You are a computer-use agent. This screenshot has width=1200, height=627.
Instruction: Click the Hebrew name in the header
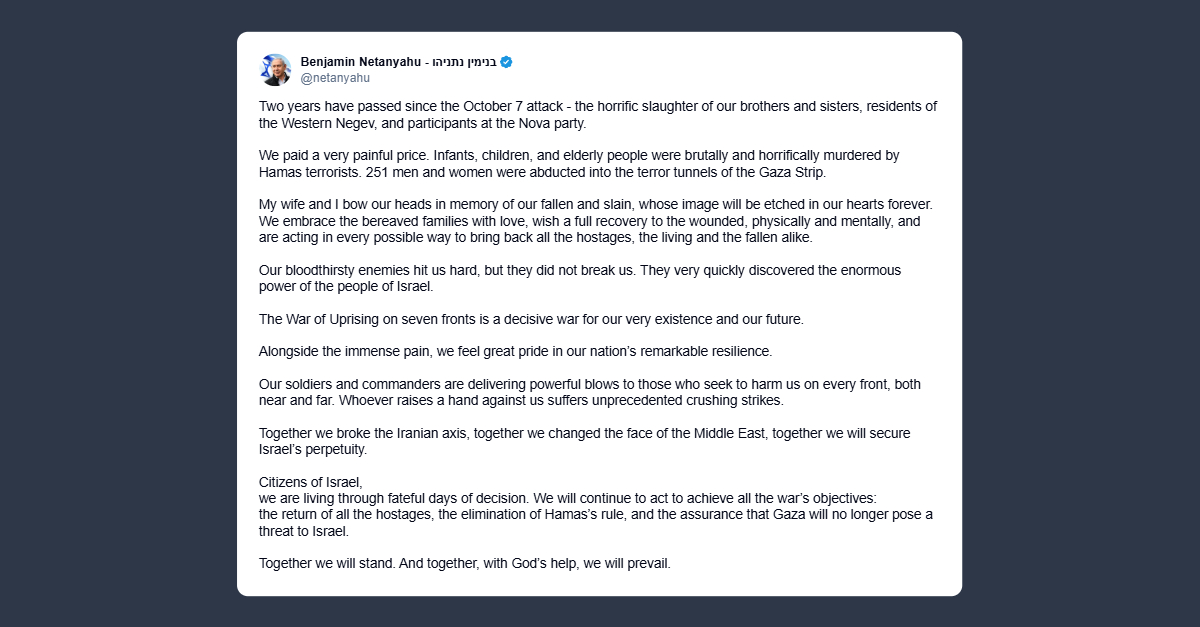[463, 62]
